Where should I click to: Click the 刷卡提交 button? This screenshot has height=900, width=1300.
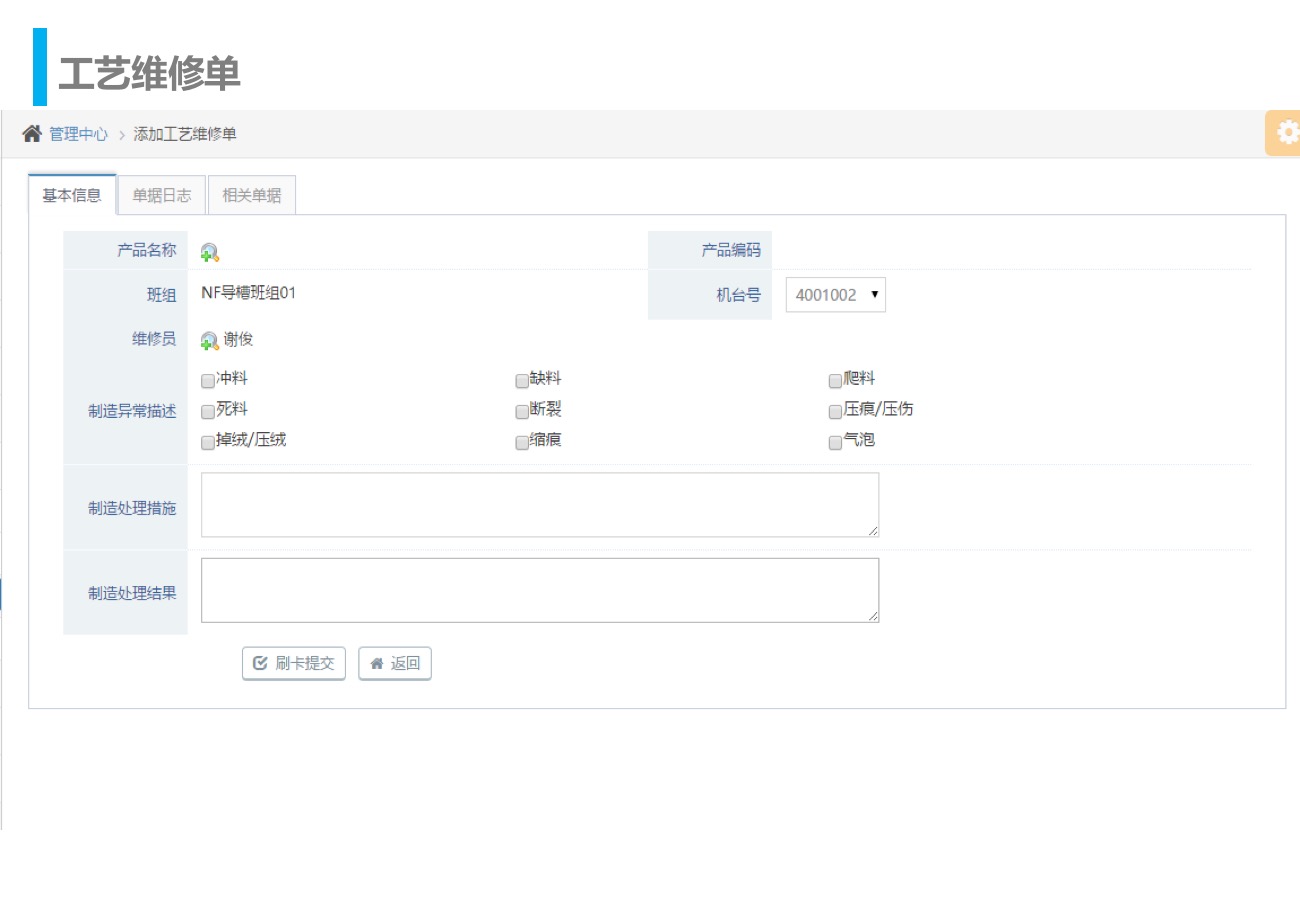tap(294, 663)
